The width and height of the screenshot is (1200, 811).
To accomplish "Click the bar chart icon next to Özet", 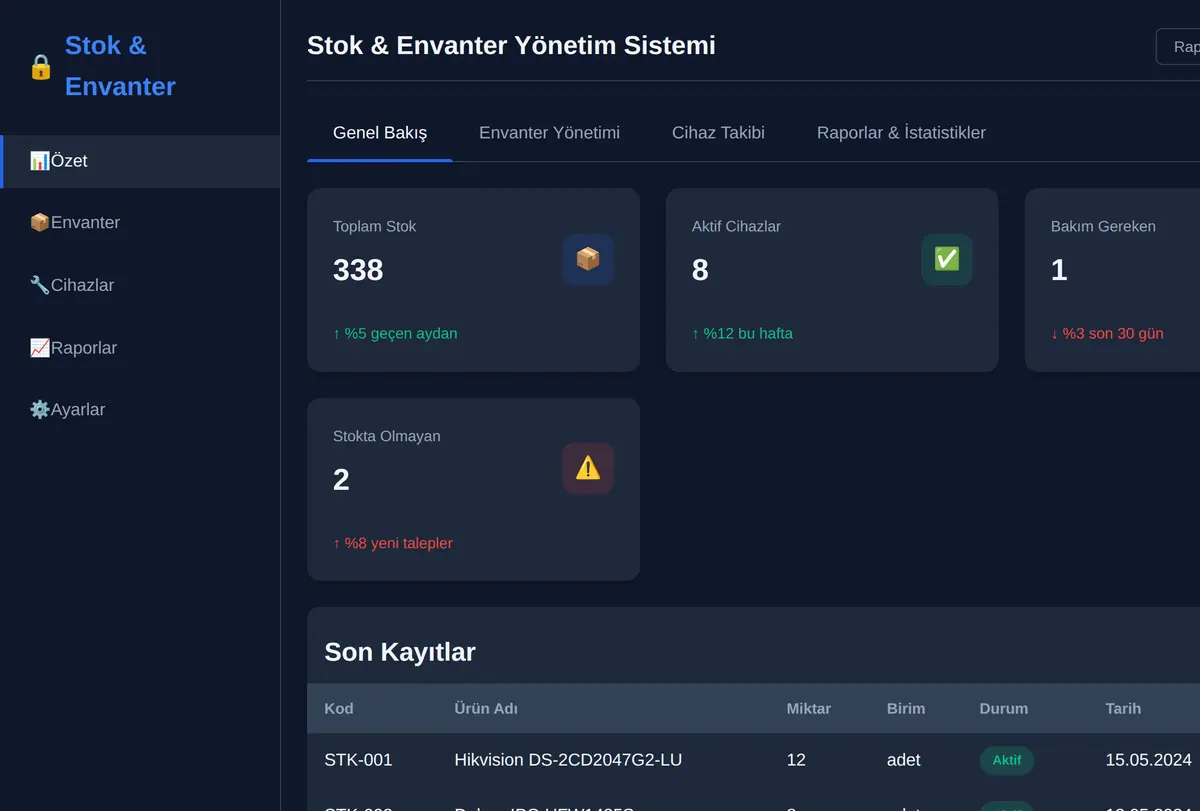I will pos(40,161).
